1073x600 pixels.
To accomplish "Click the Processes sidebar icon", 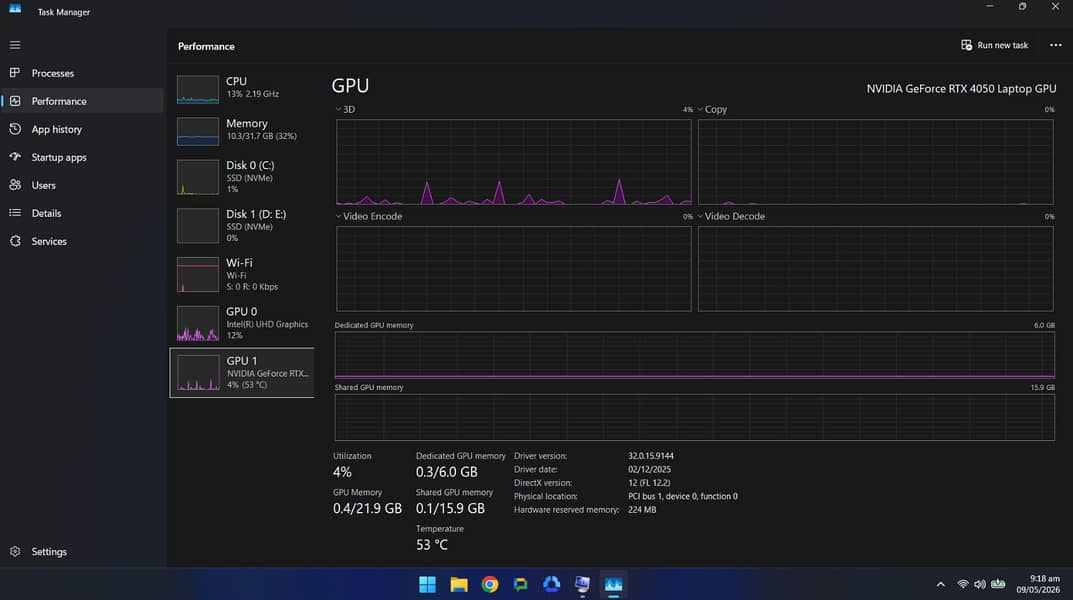I will pyautogui.click(x=15, y=73).
